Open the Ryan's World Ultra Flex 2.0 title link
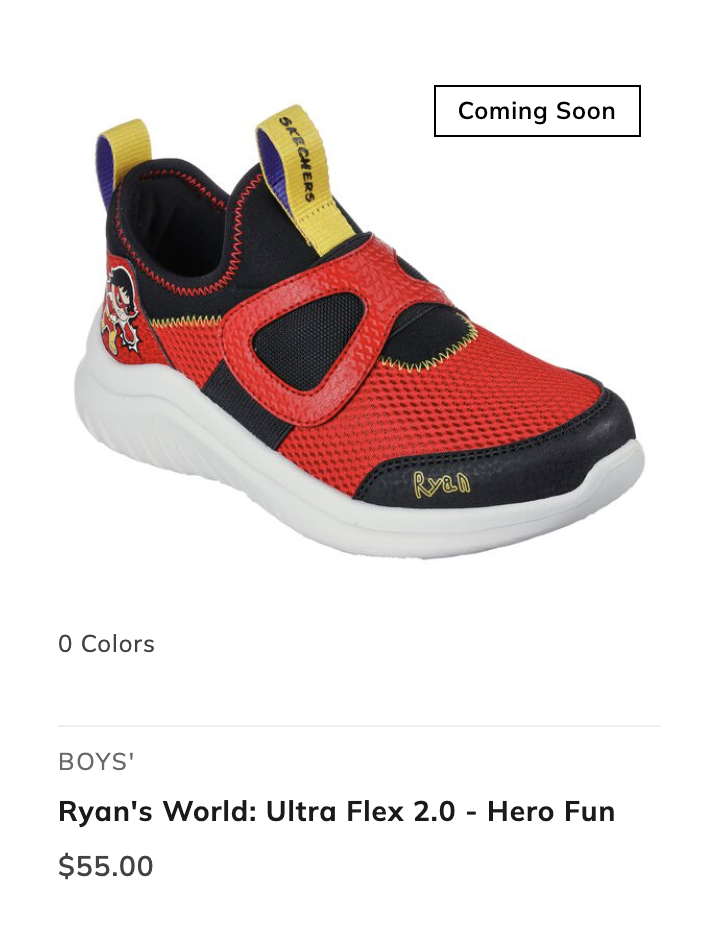The height and width of the screenshot is (946, 716). pos(337,811)
